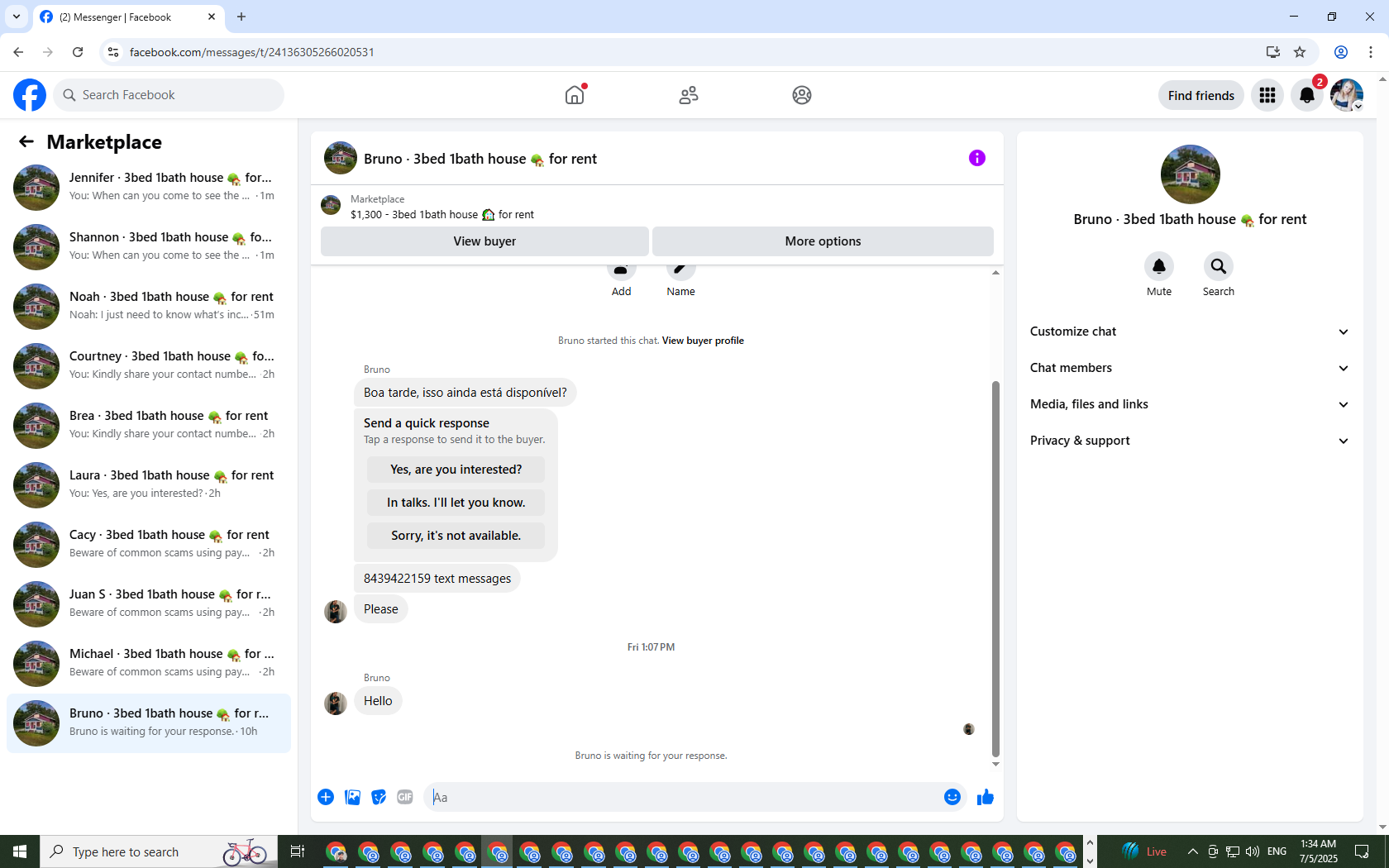Viewport: 1389px width, 868px height.
Task: Open the Friends icon in top navigation
Action: (x=689, y=95)
